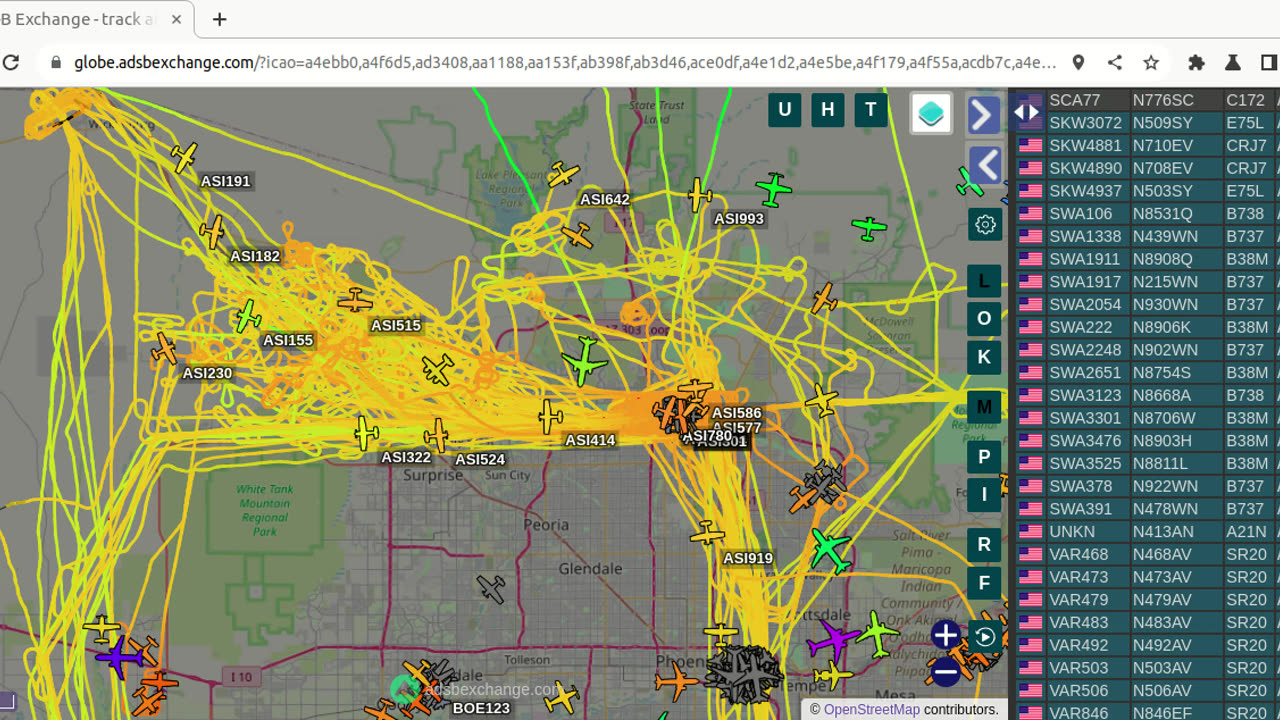Click the ASI642 callsign label on map
Image resolution: width=1280 pixels, height=720 pixels.
coord(605,199)
